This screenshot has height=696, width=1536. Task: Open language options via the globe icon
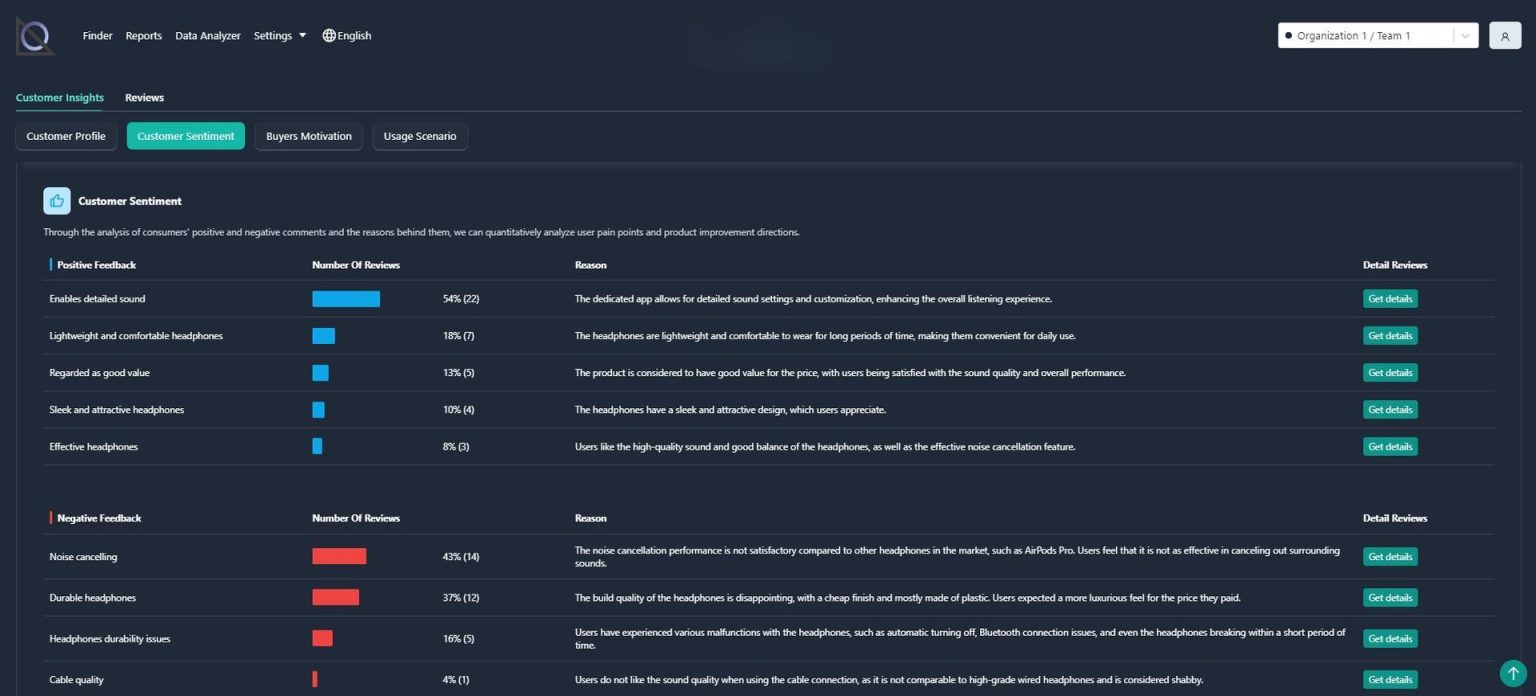pos(328,35)
